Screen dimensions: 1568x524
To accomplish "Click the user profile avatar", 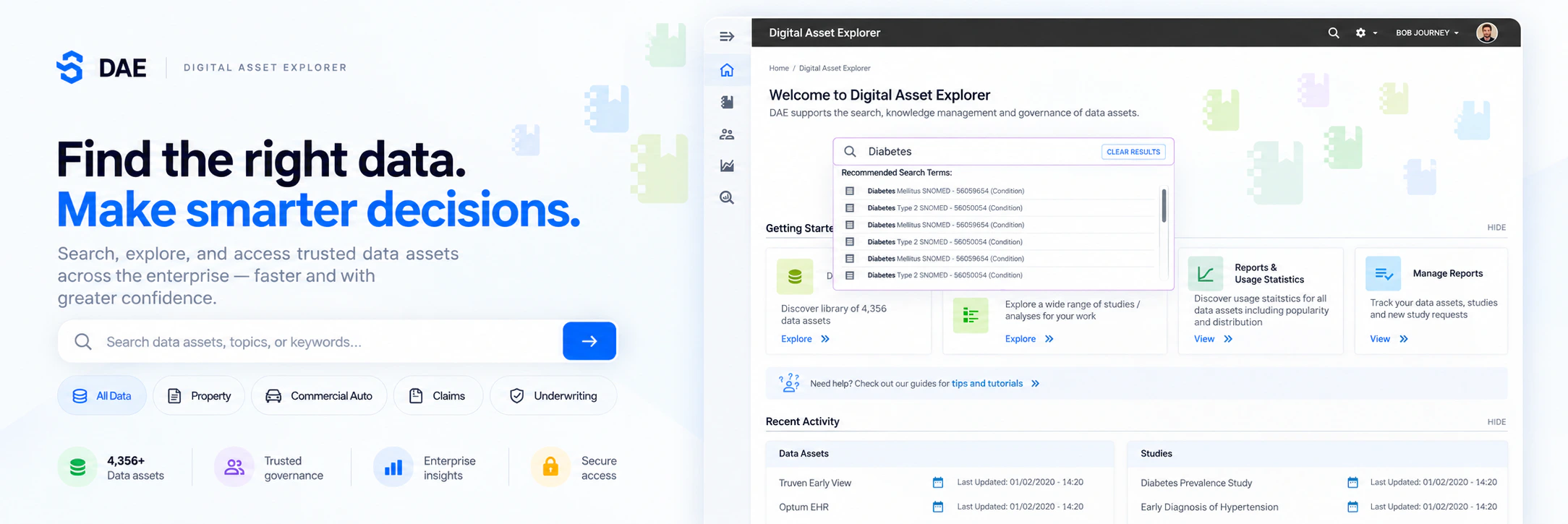I will (x=1487, y=33).
